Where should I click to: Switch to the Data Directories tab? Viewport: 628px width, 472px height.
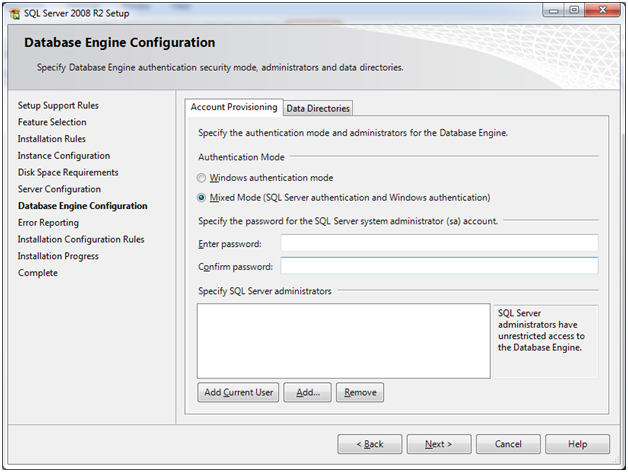tap(318, 108)
